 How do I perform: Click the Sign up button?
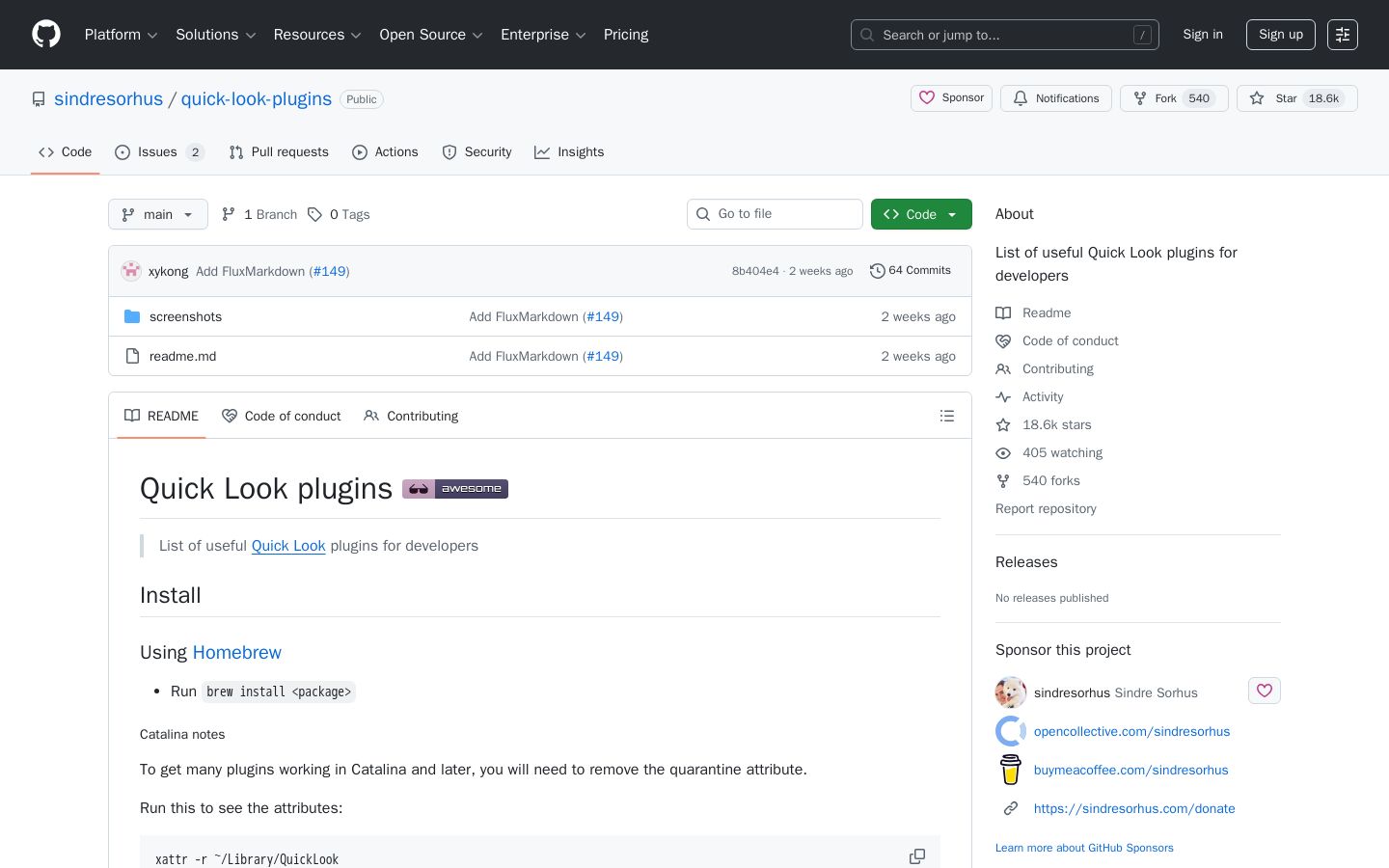1281,35
